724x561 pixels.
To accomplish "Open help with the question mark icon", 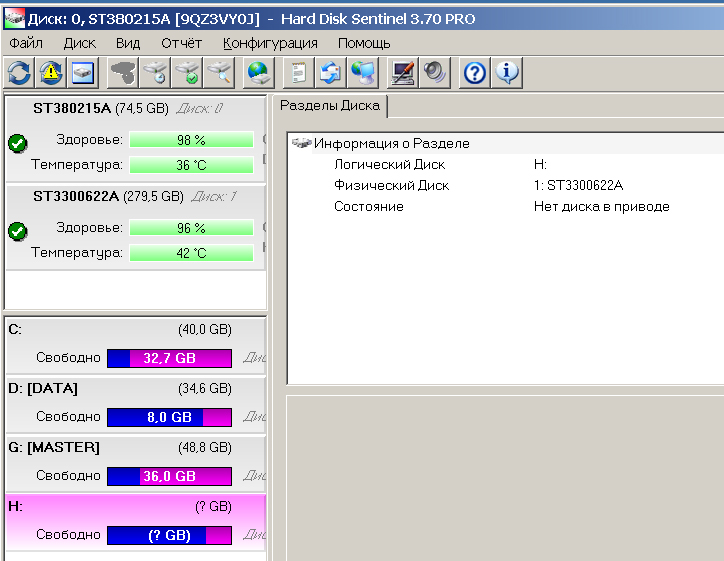I will 475,72.
